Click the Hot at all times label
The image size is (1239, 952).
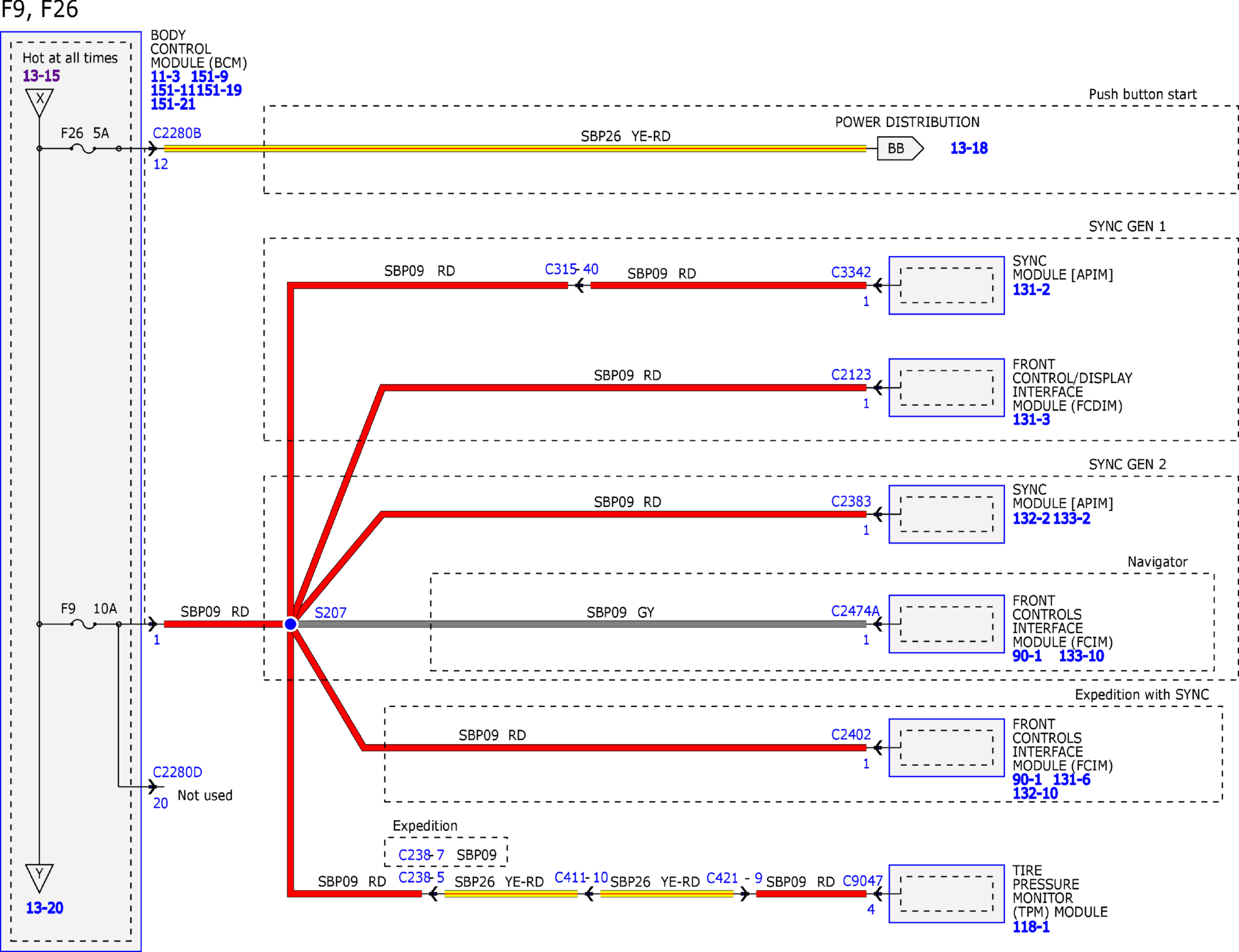pos(70,58)
